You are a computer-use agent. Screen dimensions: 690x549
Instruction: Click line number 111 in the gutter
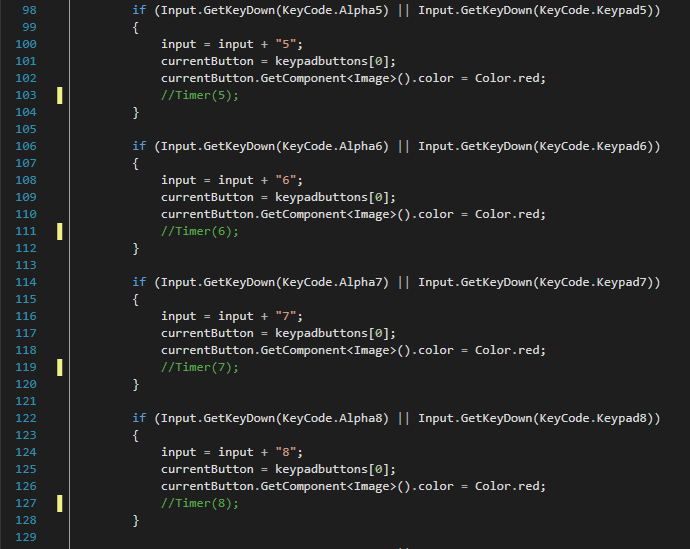[x=26, y=231]
